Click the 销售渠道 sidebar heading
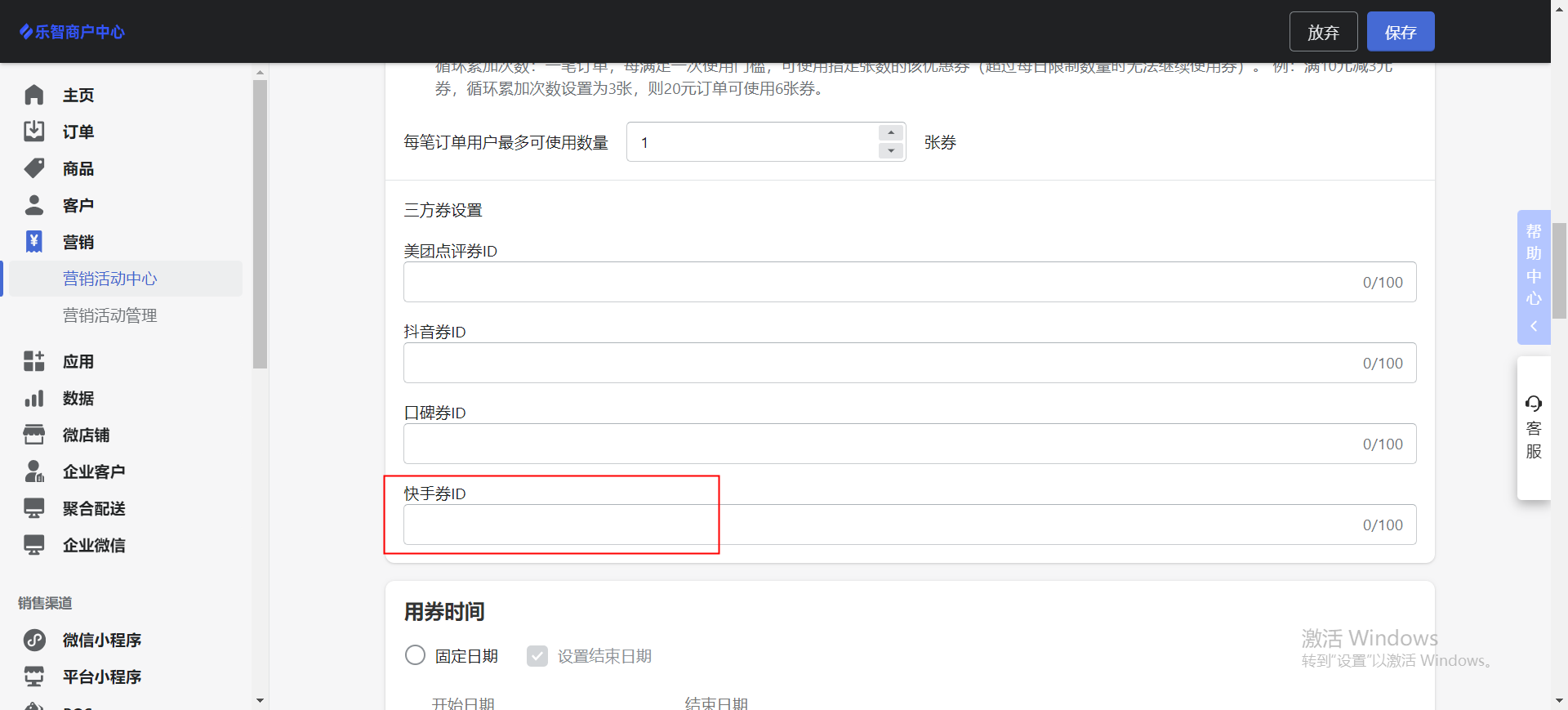Viewport: 1568px width, 710px height. pos(45,603)
